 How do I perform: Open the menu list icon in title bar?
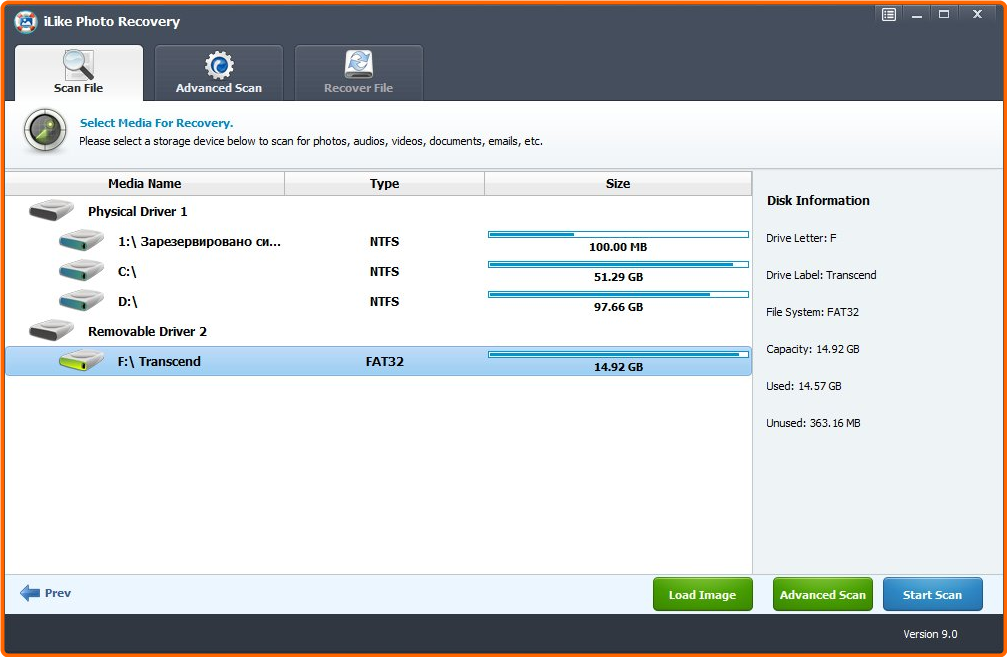pos(889,14)
